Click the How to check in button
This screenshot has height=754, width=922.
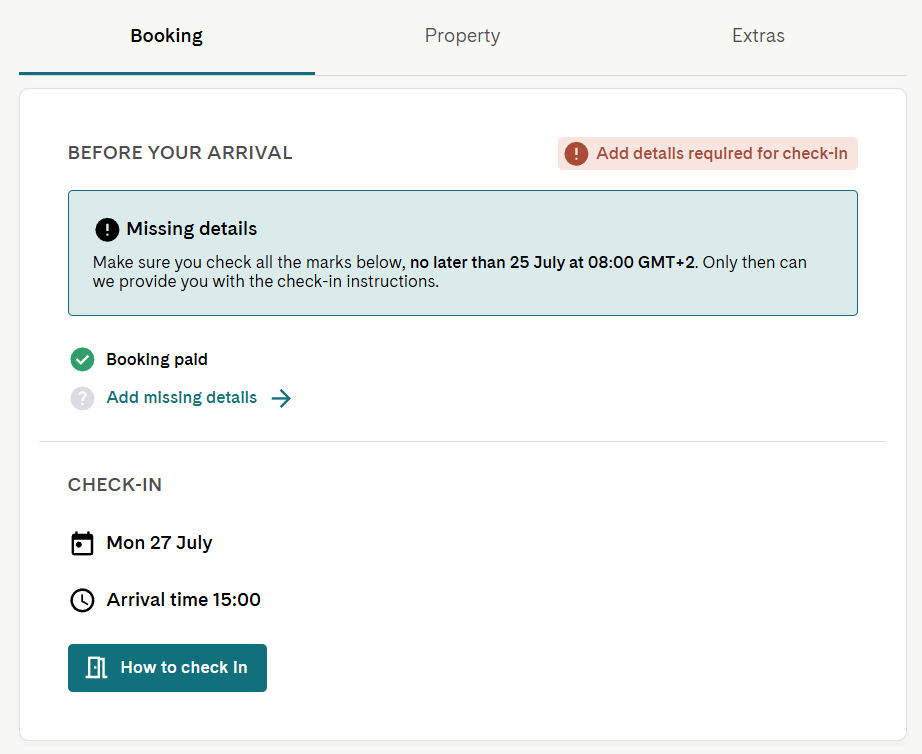click(167, 668)
